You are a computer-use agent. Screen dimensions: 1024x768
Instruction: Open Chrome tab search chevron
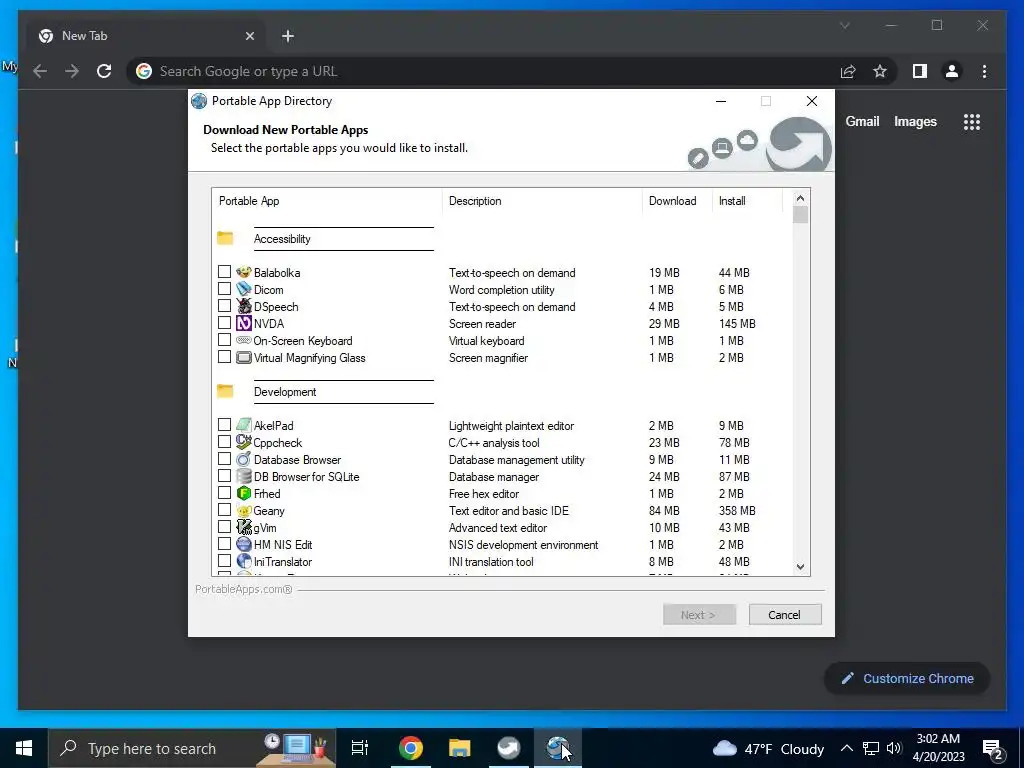pyautogui.click(x=844, y=25)
